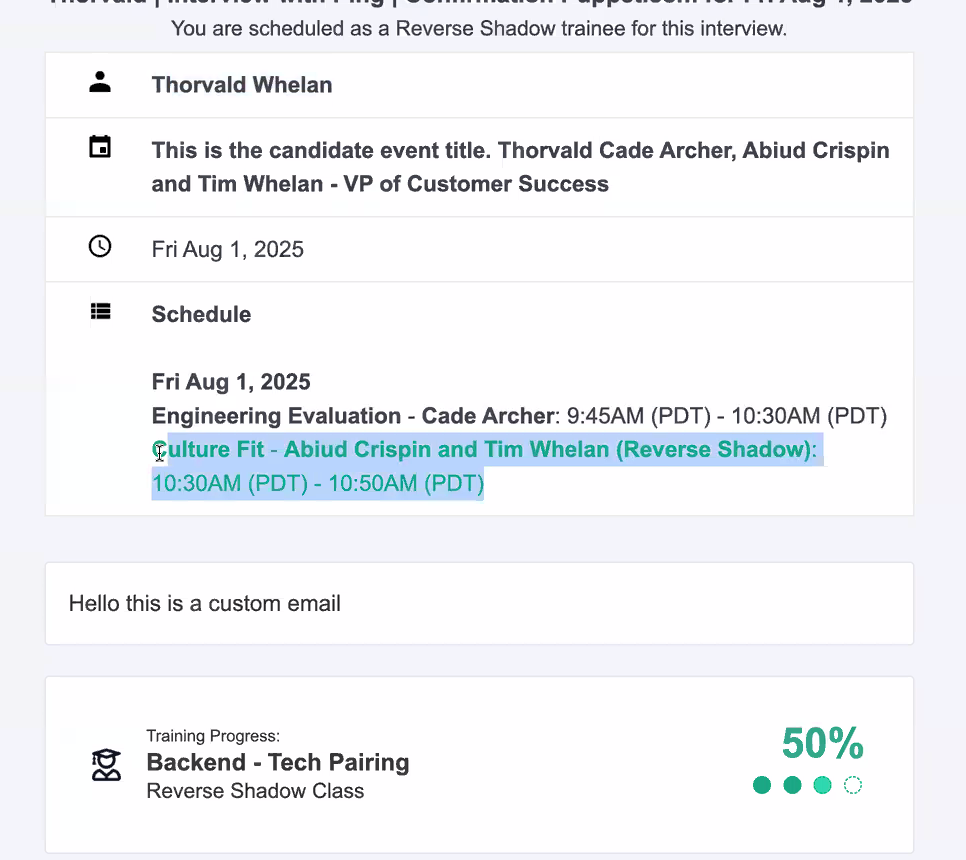
Task: Click the 50% training progress figure
Action: [x=822, y=744]
